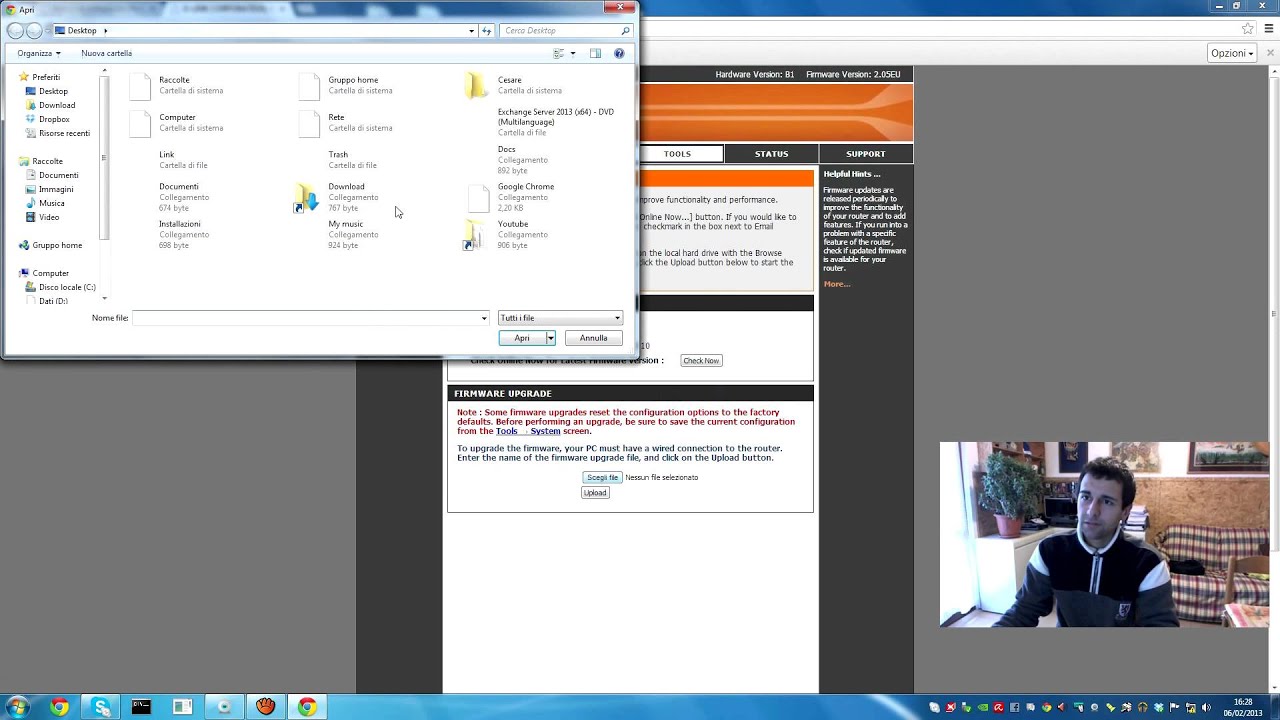Click the Annulla button

click(x=593, y=338)
